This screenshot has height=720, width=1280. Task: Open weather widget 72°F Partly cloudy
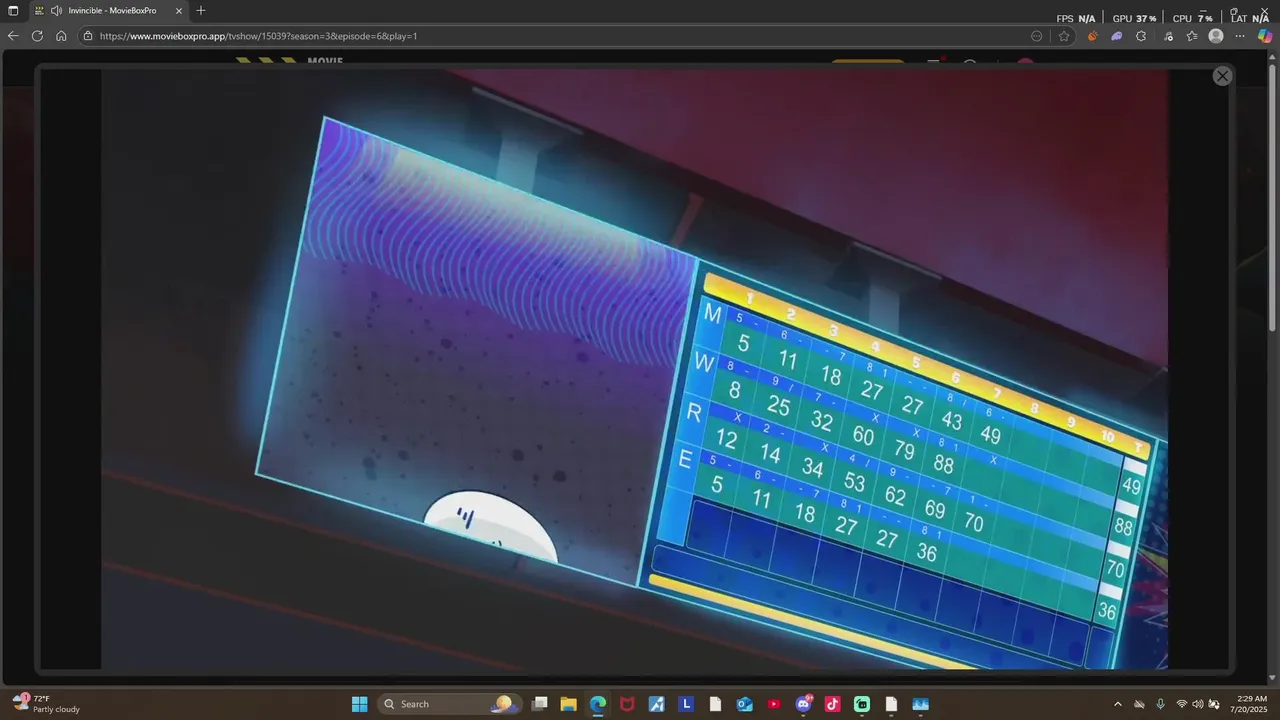[47, 704]
